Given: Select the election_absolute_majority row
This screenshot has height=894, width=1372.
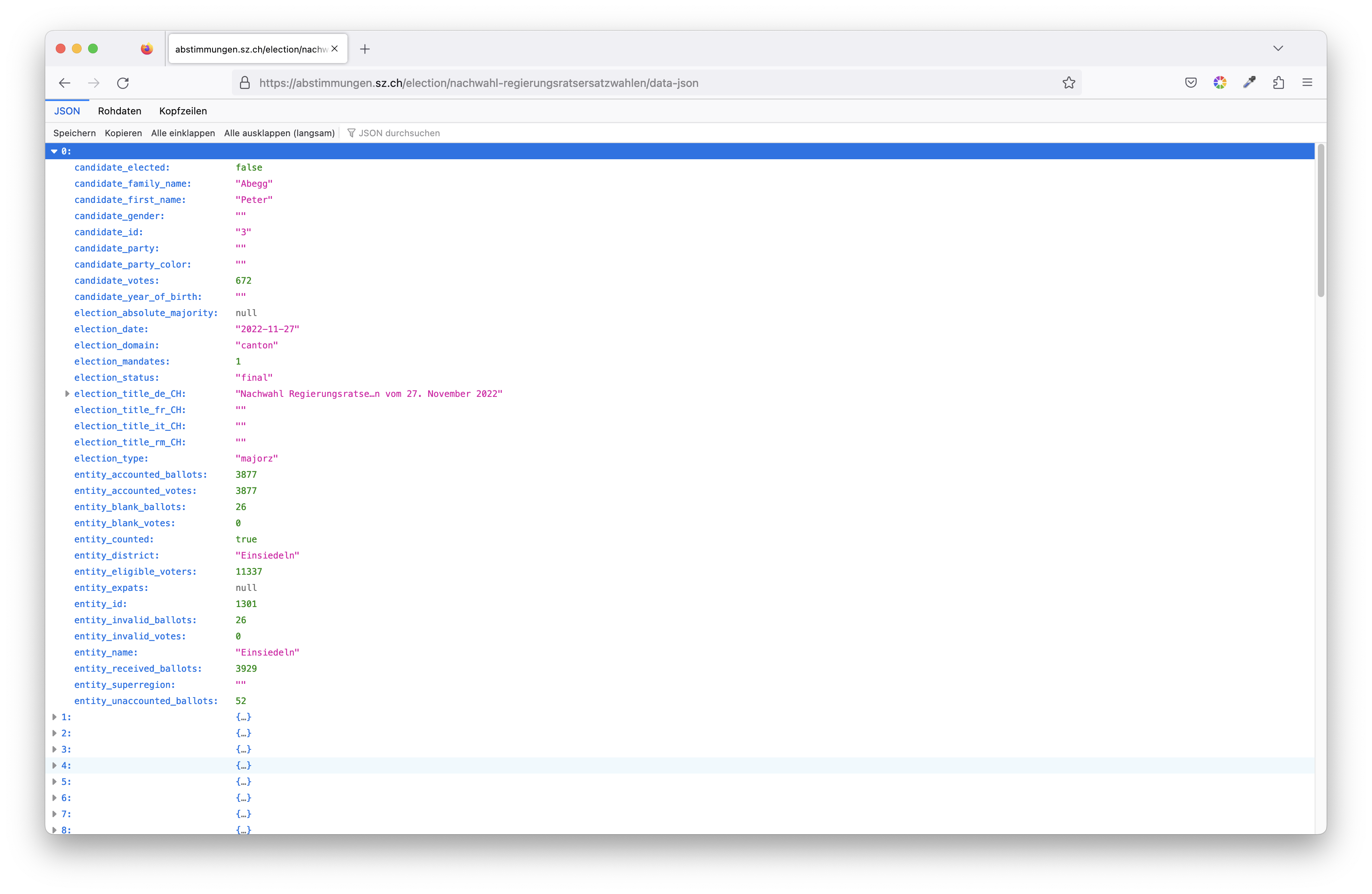Looking at the screenshot, I should pos(680,313).
